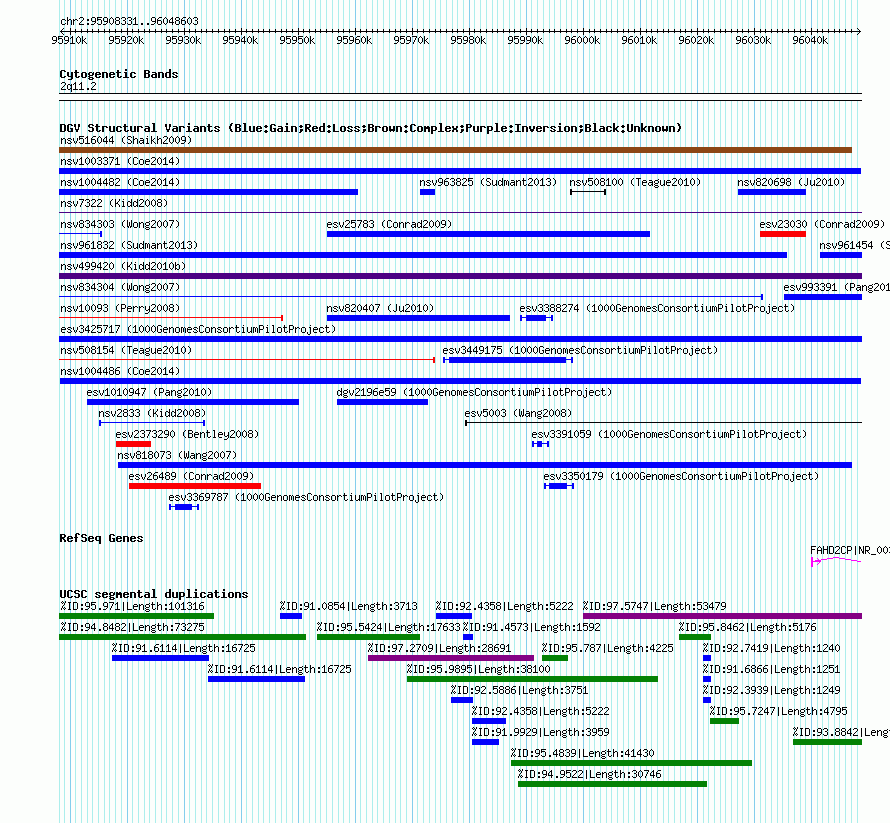
Task: Open the nsv508100 (Teague2010) variant label
Action: (x=635, y=182)
